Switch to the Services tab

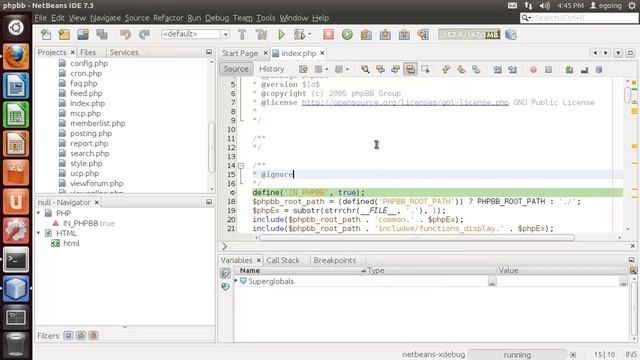(x=124, y=52)
